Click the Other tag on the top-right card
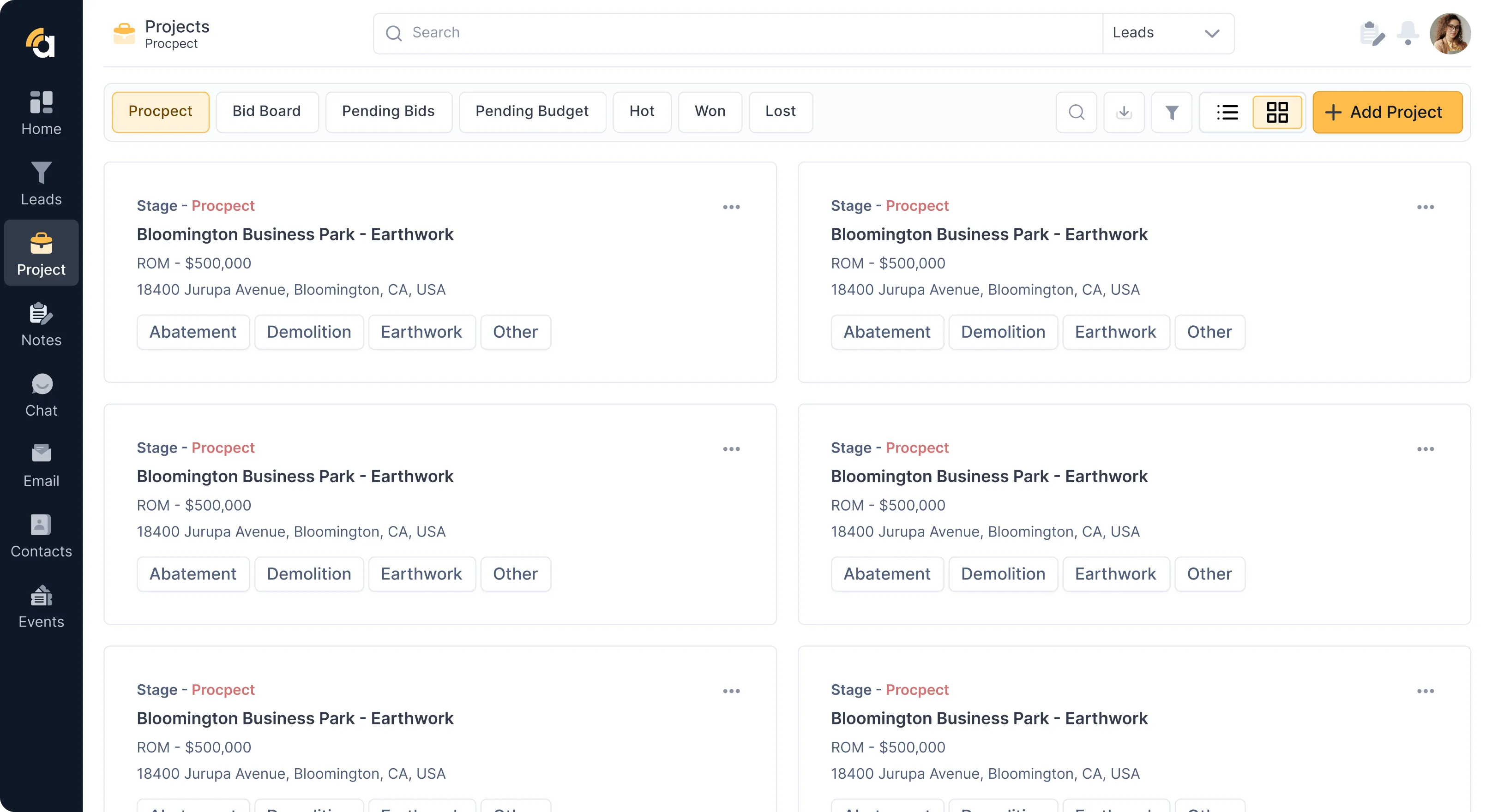Viewport: 1492px width, 812px height. pos(1209,332)
